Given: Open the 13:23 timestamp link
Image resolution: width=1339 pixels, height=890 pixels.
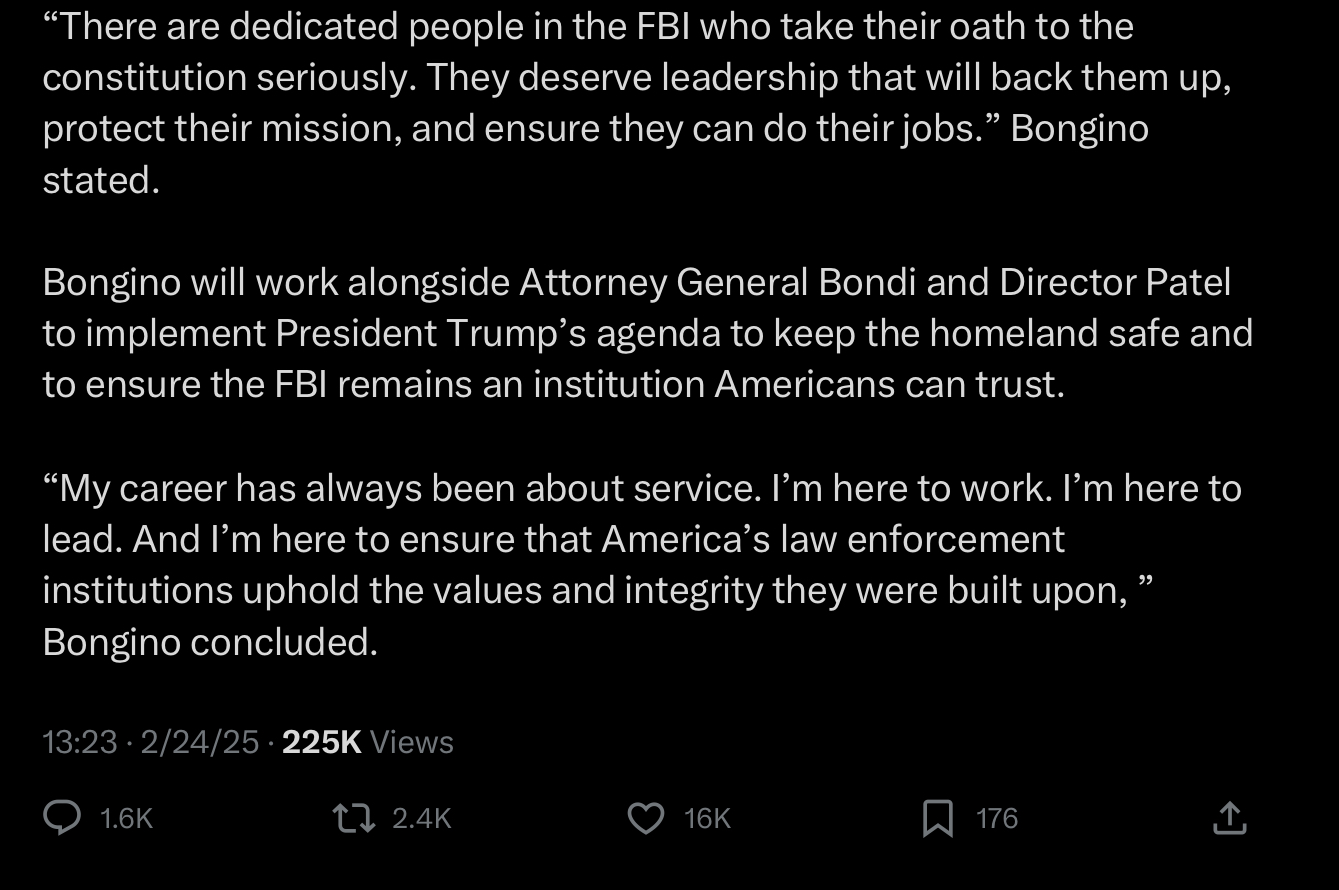Looking at the screenshot, I should point(80,742).
